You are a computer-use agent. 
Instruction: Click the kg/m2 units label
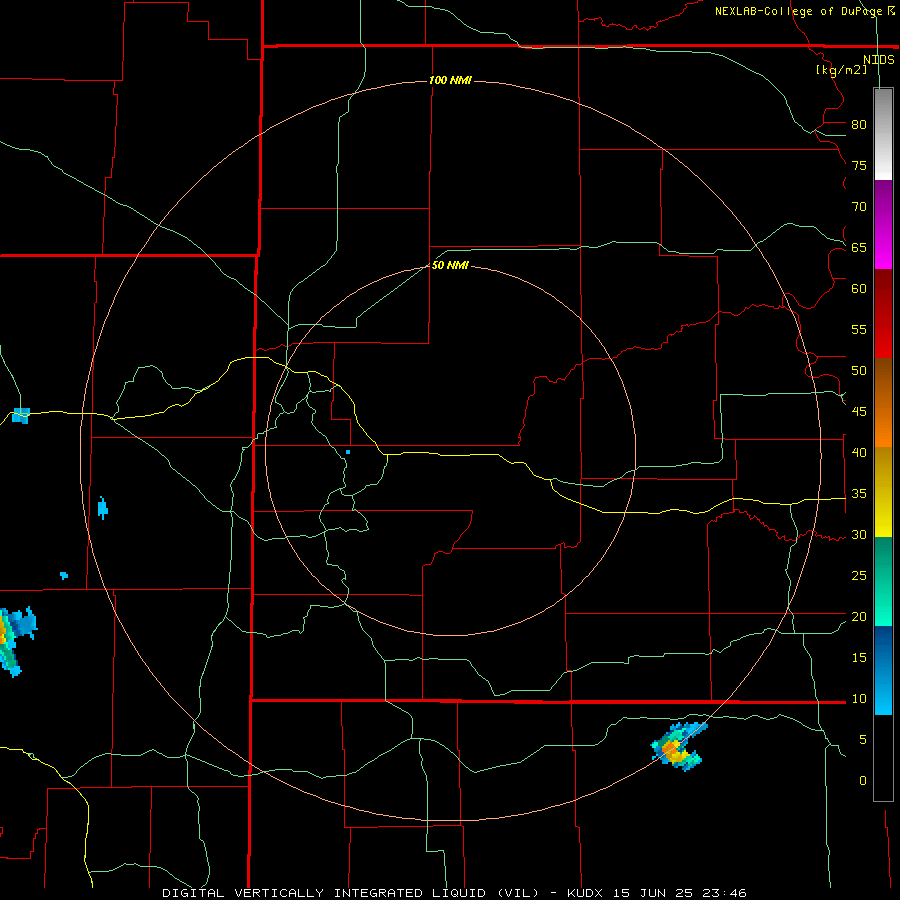coord(841,70)
